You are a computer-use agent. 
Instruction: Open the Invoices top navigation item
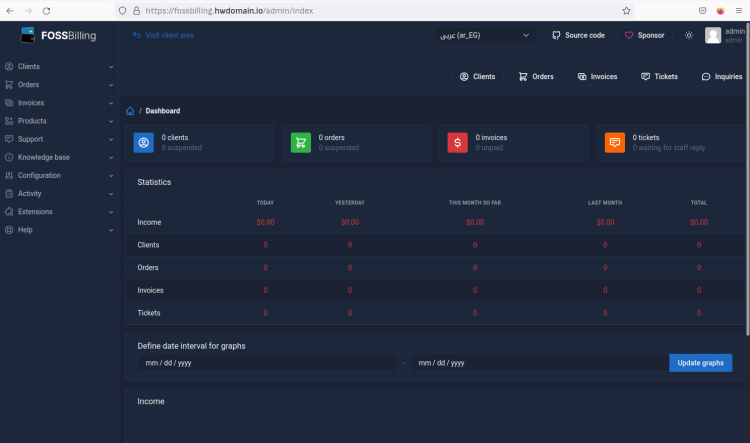click(596, 76)
